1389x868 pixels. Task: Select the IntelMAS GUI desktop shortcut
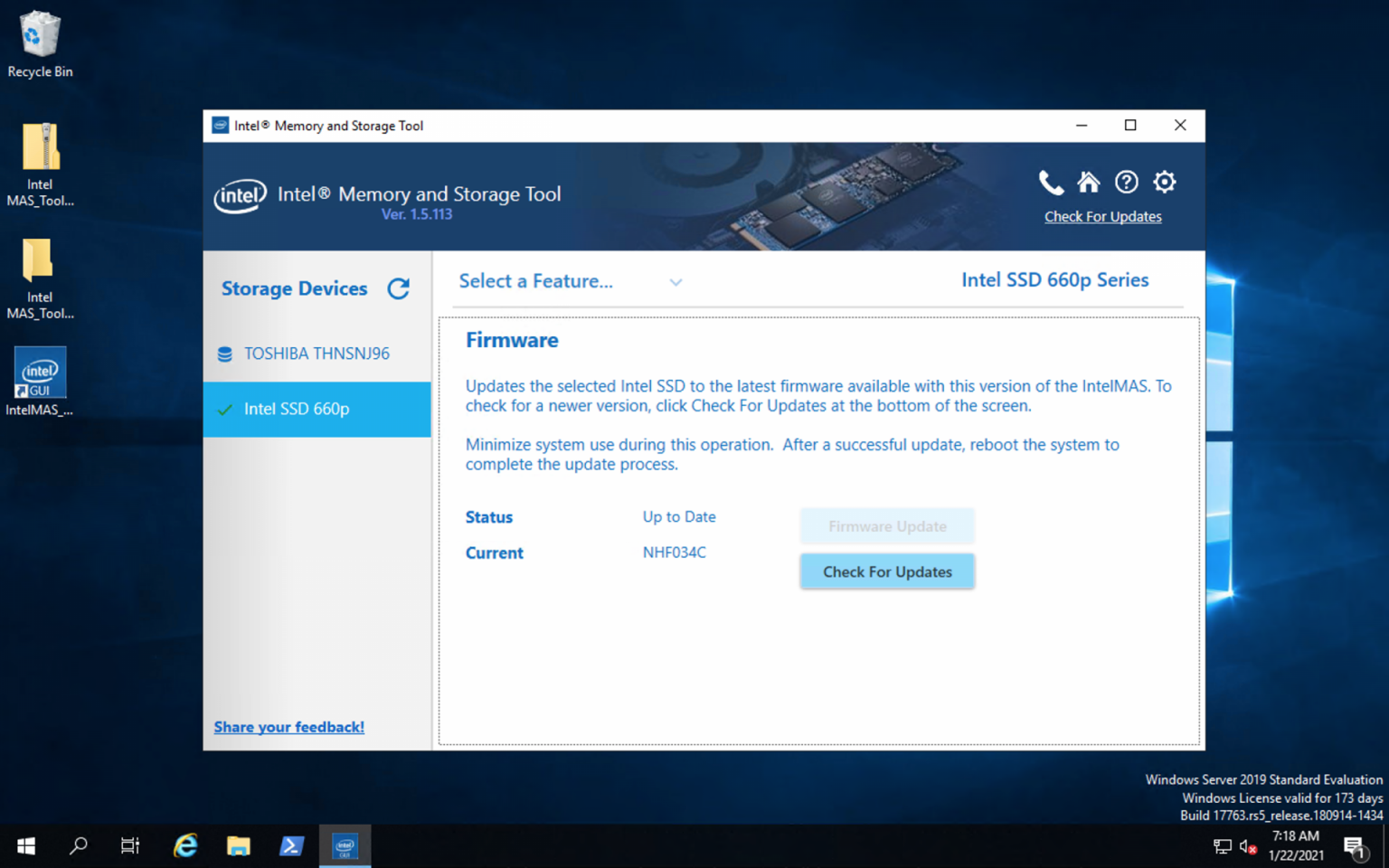pyautogui.click(x=40, y=382)
